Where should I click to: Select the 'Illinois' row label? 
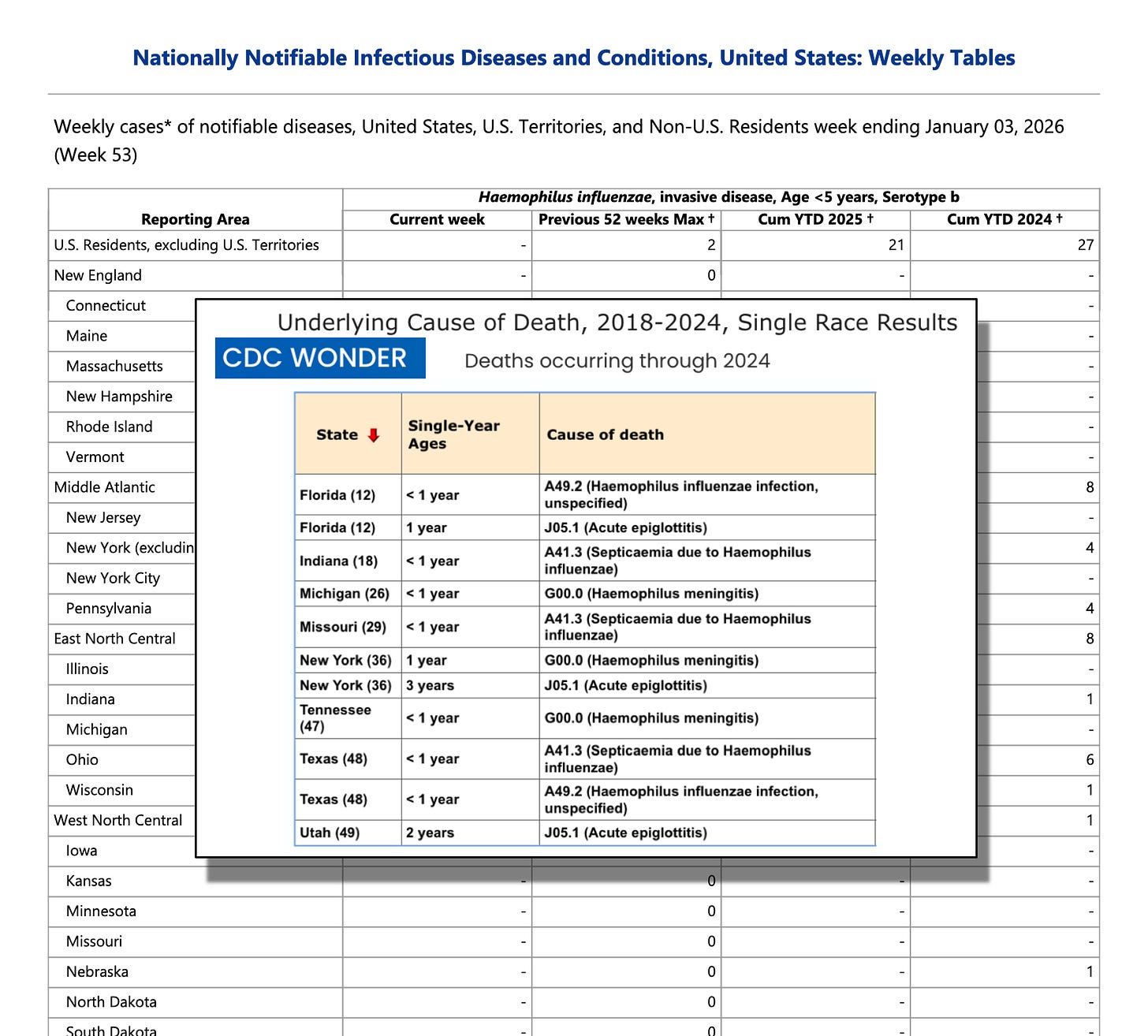coord(88,669)
